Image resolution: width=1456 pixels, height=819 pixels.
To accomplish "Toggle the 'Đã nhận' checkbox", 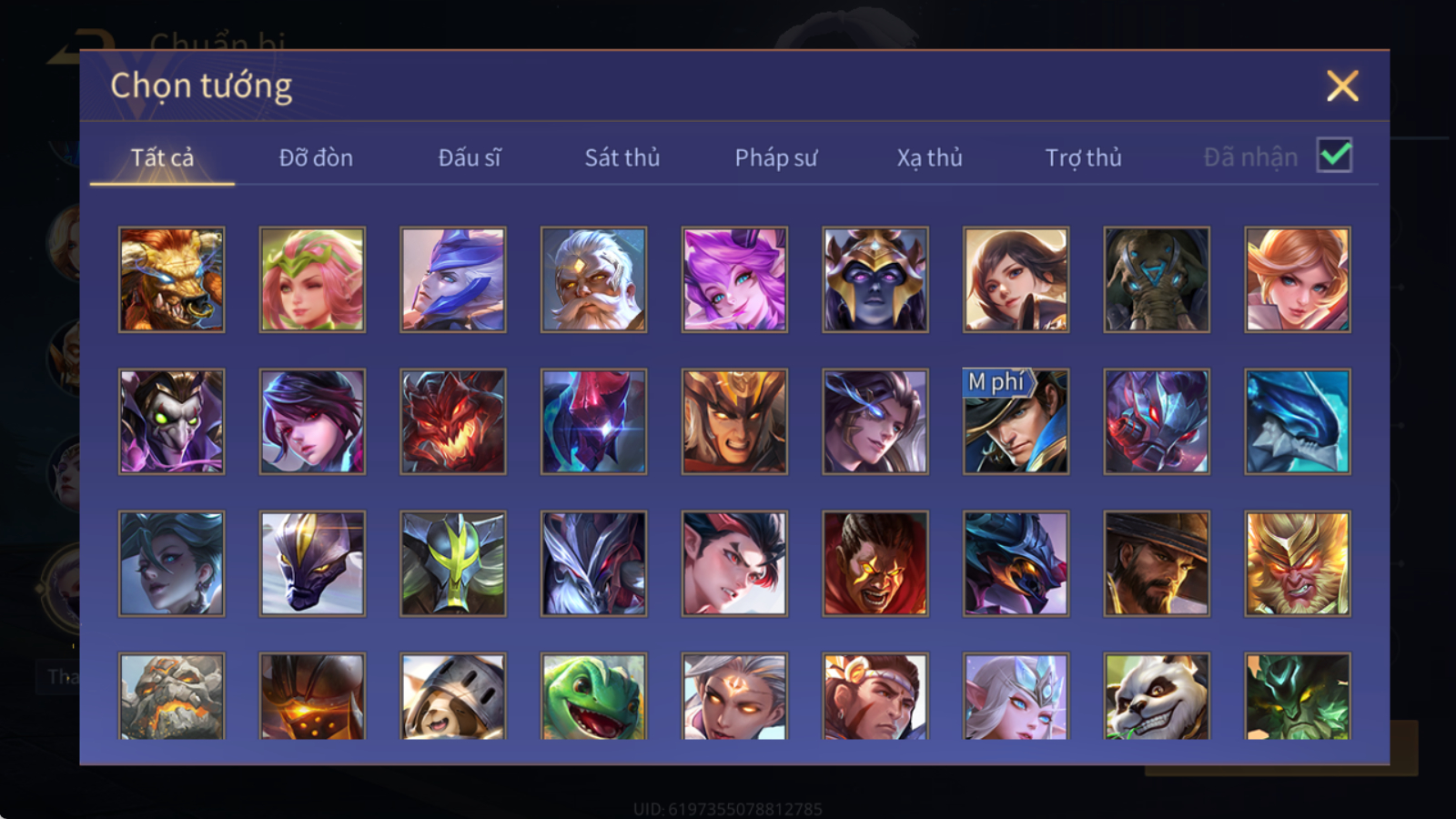I will [x=1334, y=156].
